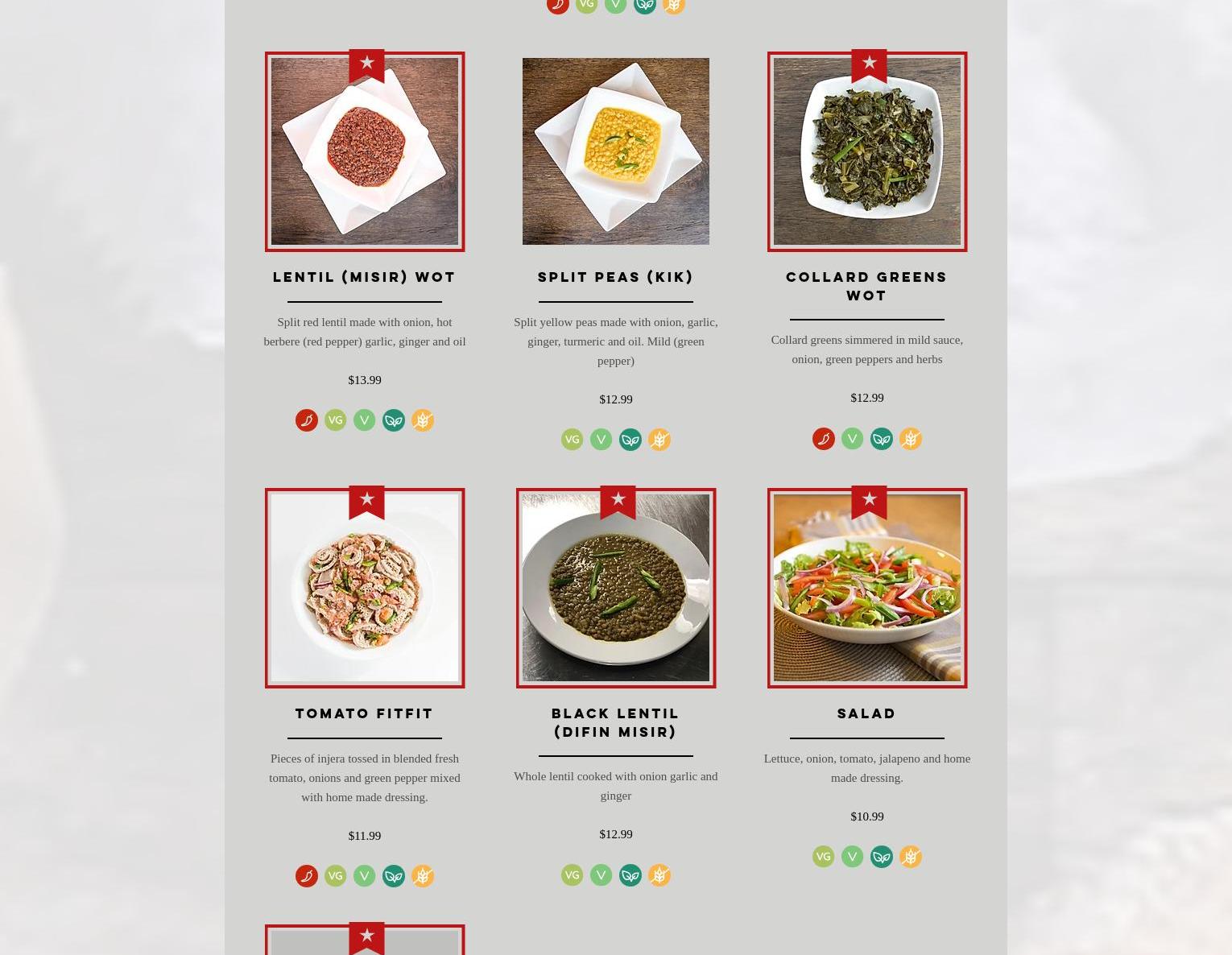This screenshot has height=955, width=1232.
Task: Click the gluten wheat icon under Collard Greens Wot
Action: (911, 439)
